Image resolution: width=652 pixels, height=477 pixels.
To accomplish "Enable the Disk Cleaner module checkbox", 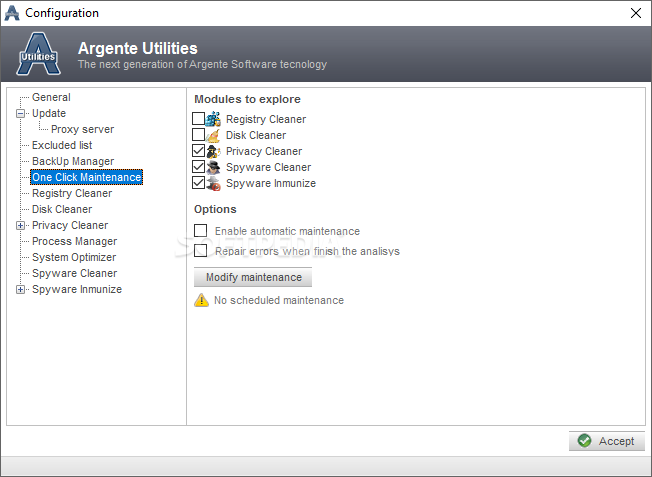I will pos(198,135).
